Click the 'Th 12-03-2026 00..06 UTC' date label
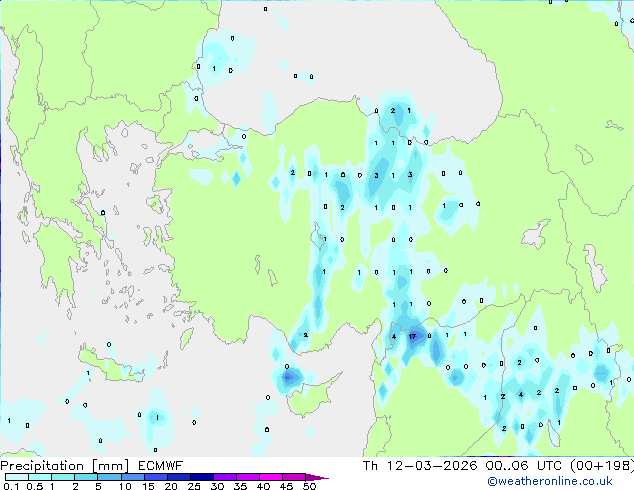 click(462, 466)
